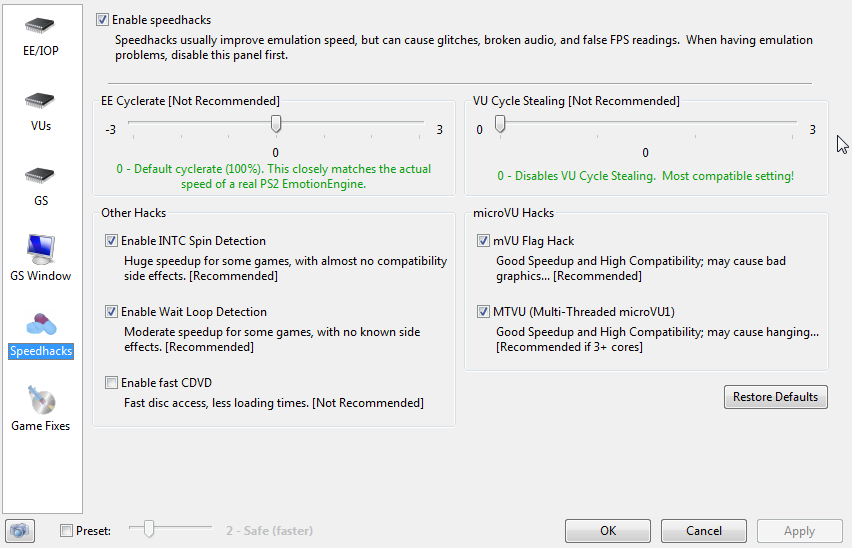Uncheck Enable INTC Spin Detection
This screenshot has width=852, height=548.
[x=111, y=241]
